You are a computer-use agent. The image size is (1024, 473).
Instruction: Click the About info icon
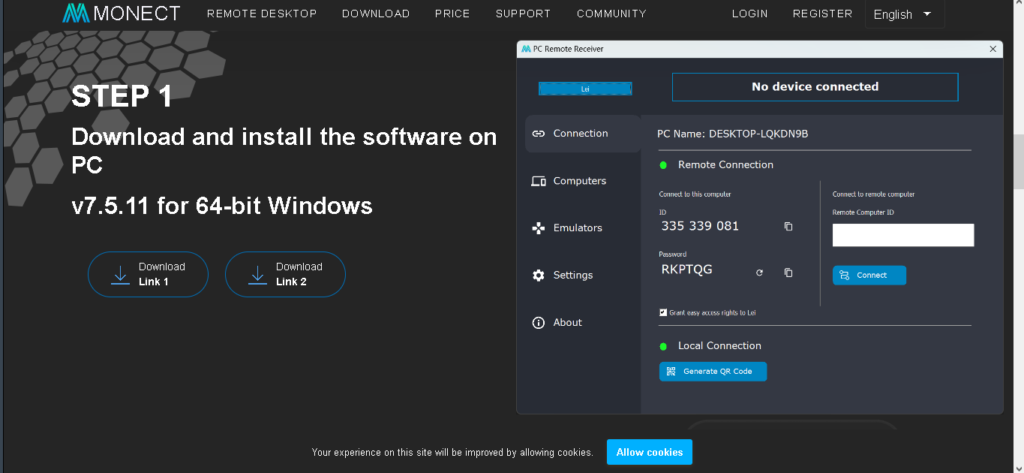(x=538, y=323)
